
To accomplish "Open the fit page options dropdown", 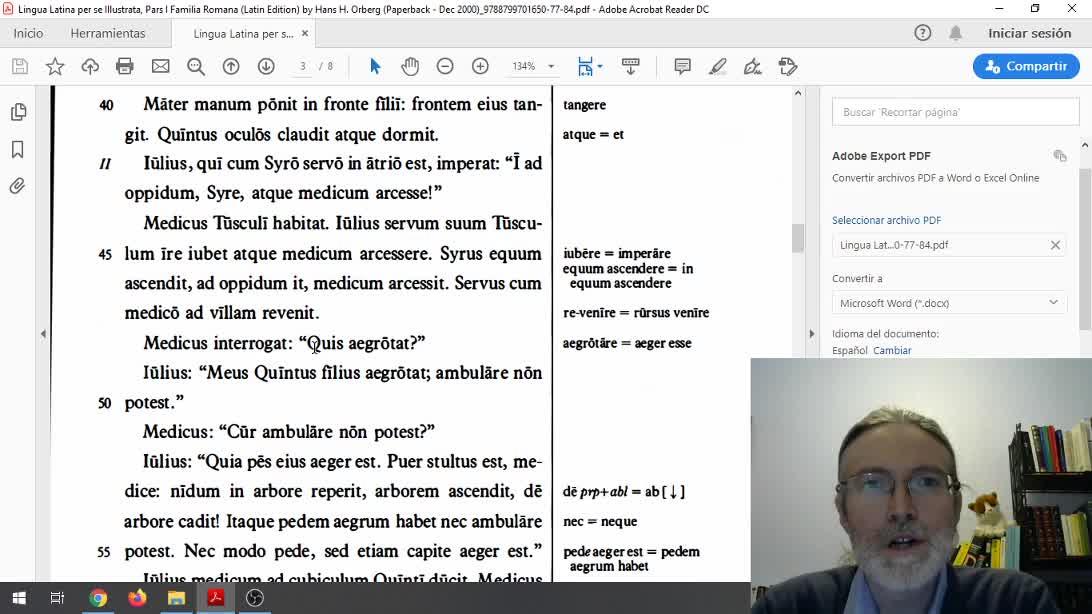I will point(590,66).
